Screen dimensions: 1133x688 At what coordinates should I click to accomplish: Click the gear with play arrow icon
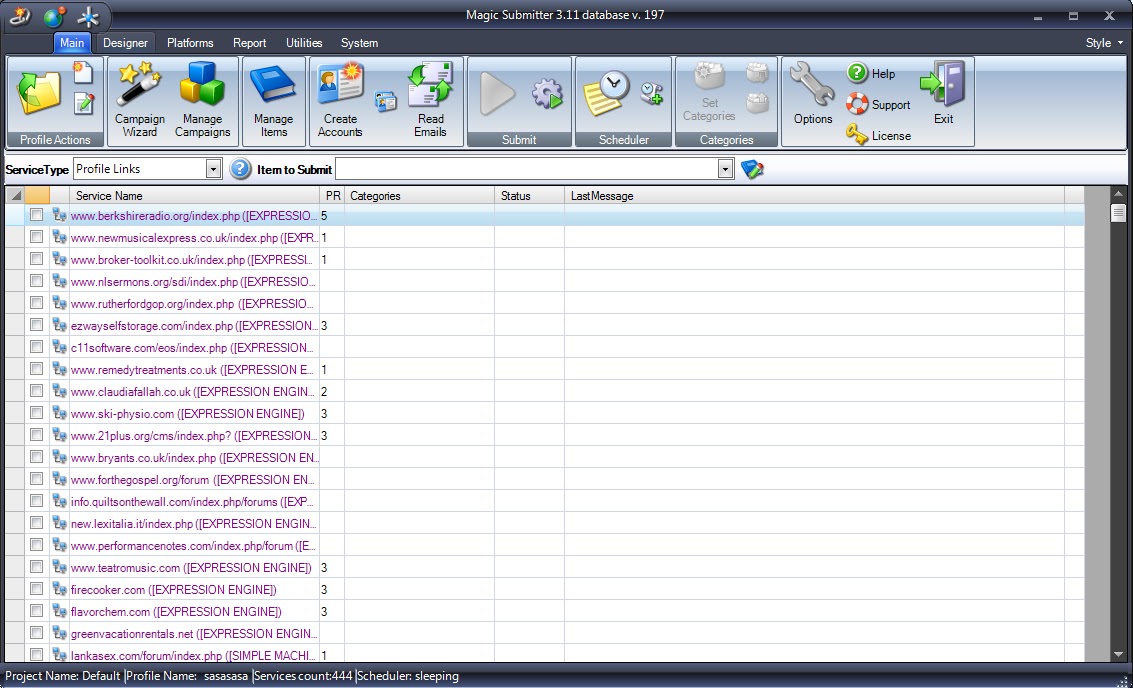(x=547, y=94)
